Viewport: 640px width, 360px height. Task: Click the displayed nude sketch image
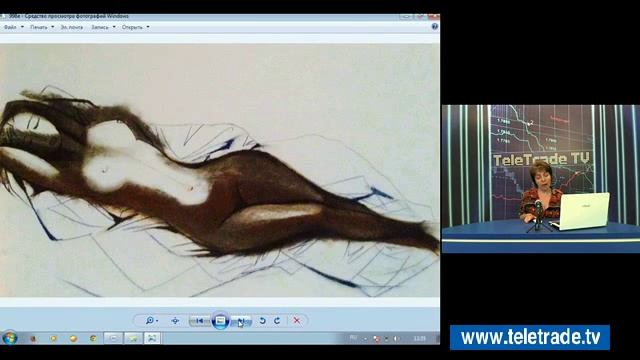pyautogui.click(x=220, y=171)
